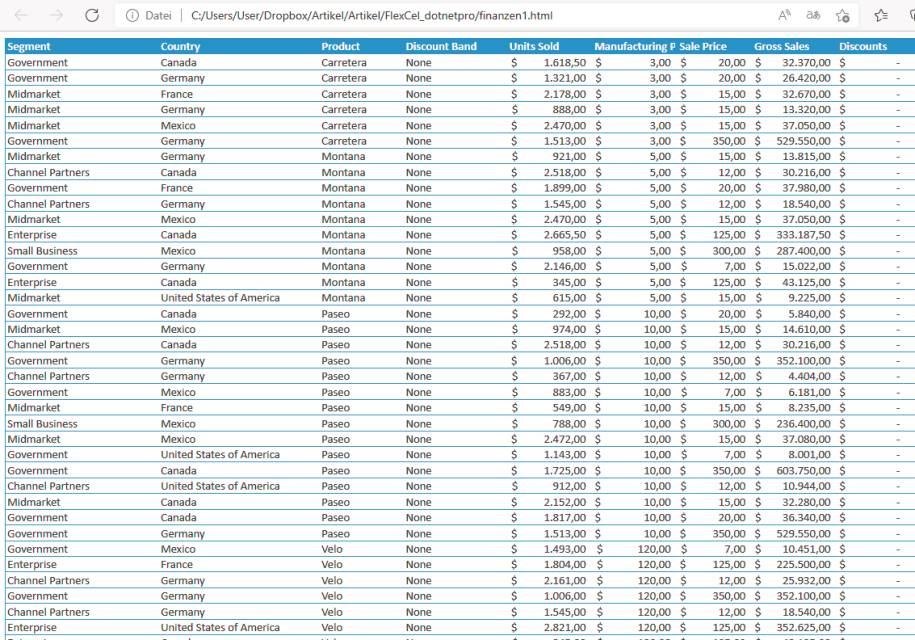Select gross sales value 225.500,00

pyautogui.click(x=803, y=565)
